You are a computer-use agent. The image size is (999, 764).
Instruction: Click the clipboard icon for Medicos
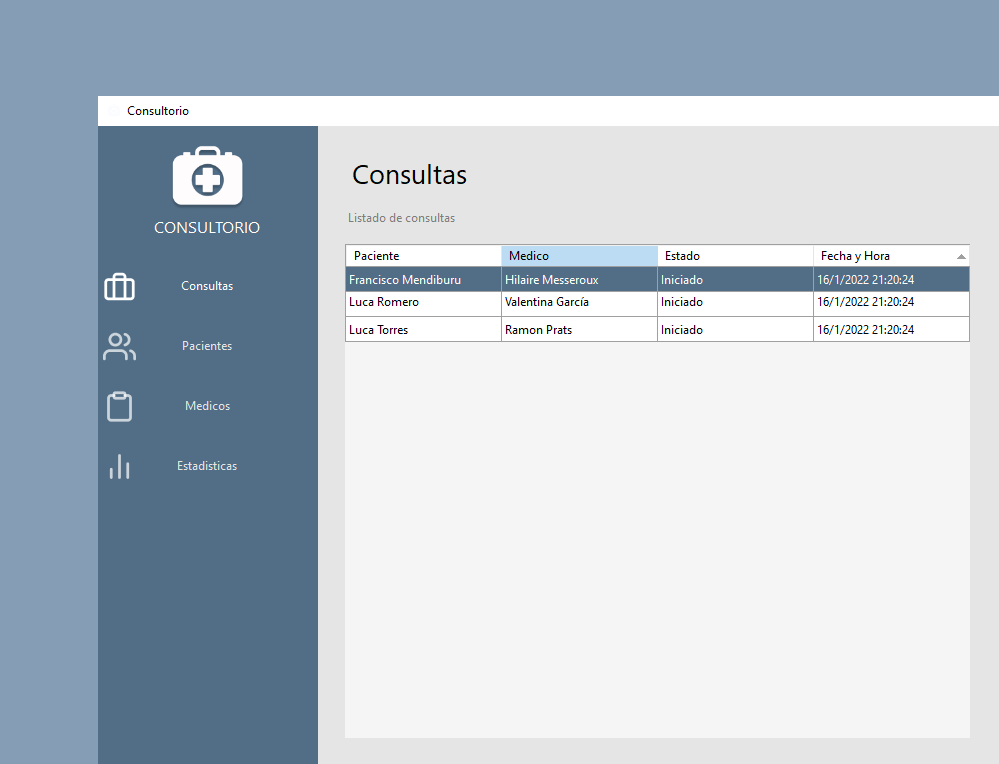119,407
